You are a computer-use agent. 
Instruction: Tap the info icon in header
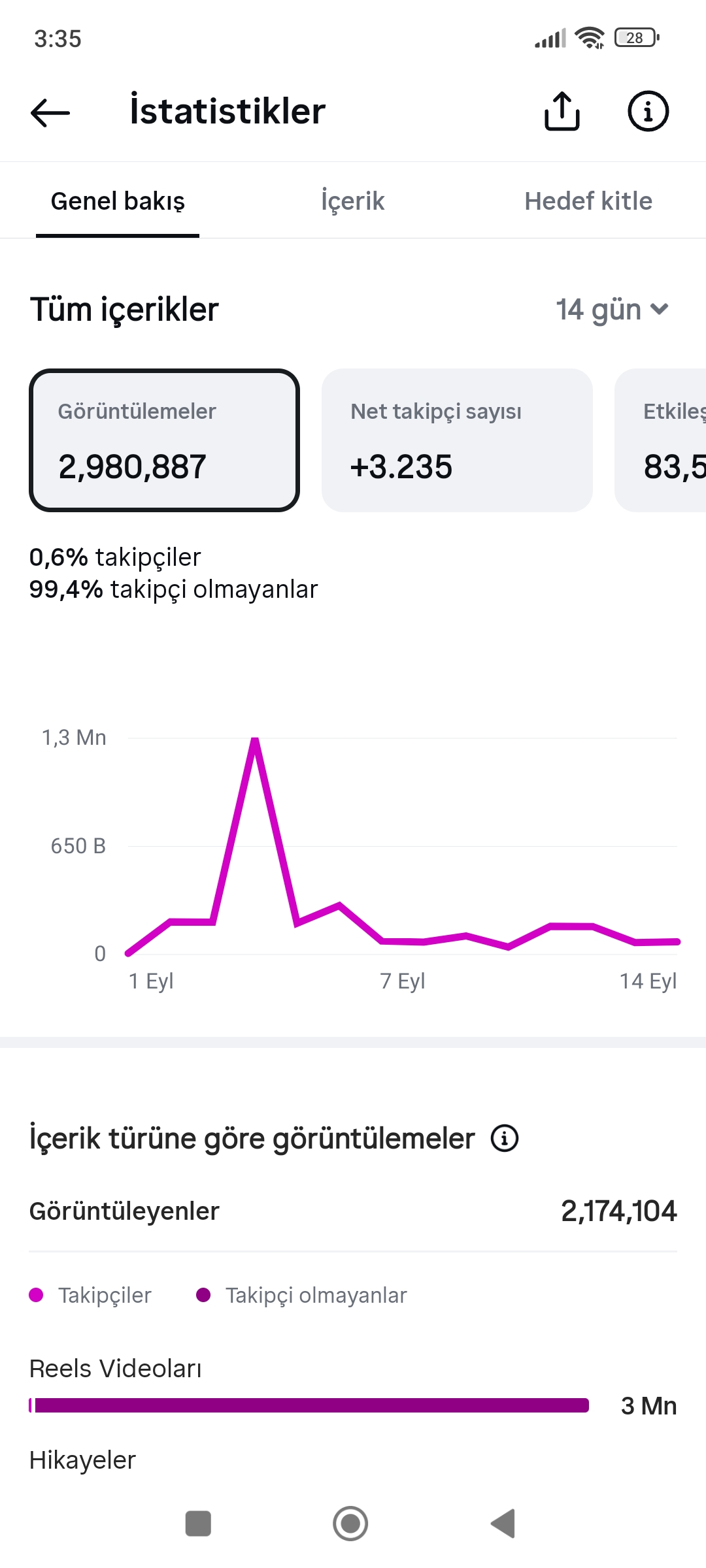point(648,111)
